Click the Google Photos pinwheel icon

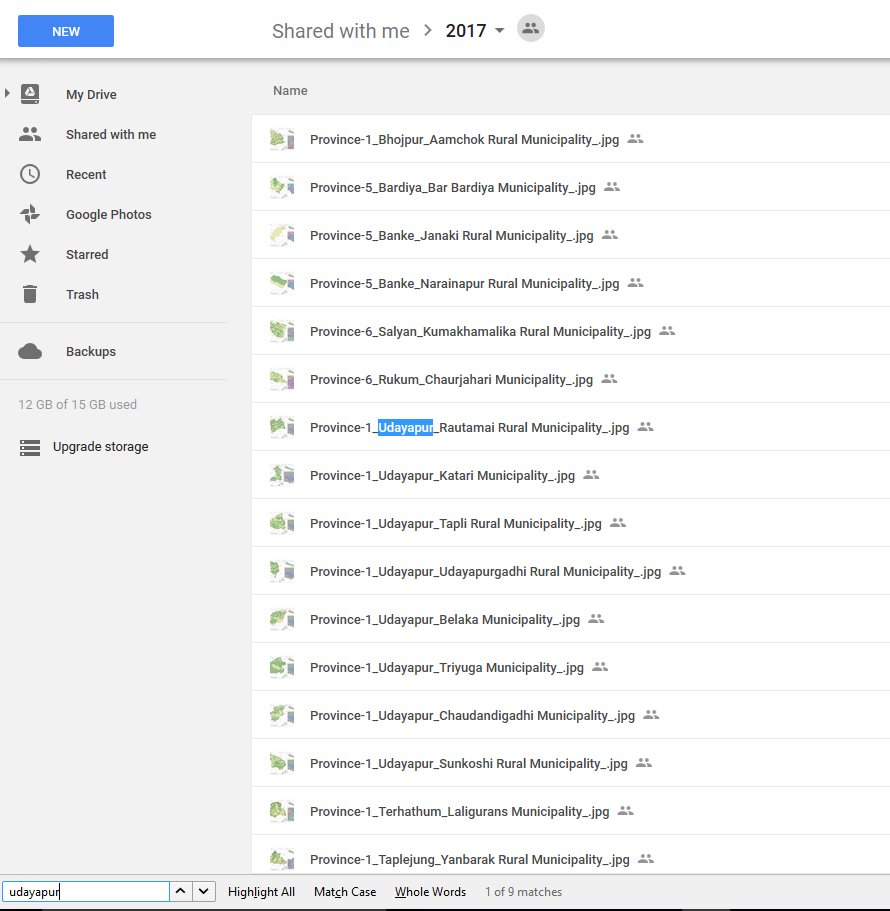pyautogui.click(x=30, y=214)
